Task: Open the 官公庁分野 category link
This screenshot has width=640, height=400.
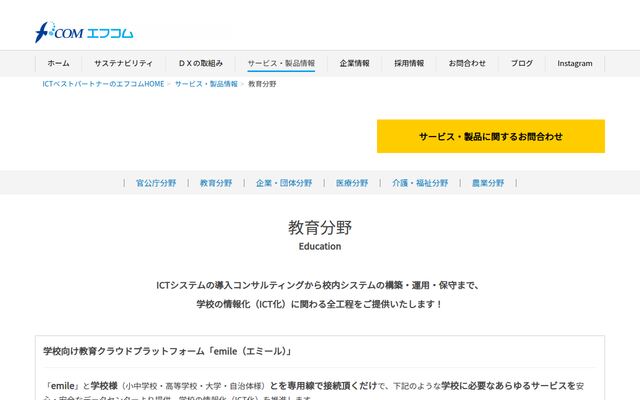Action: [x=156, y=183]
